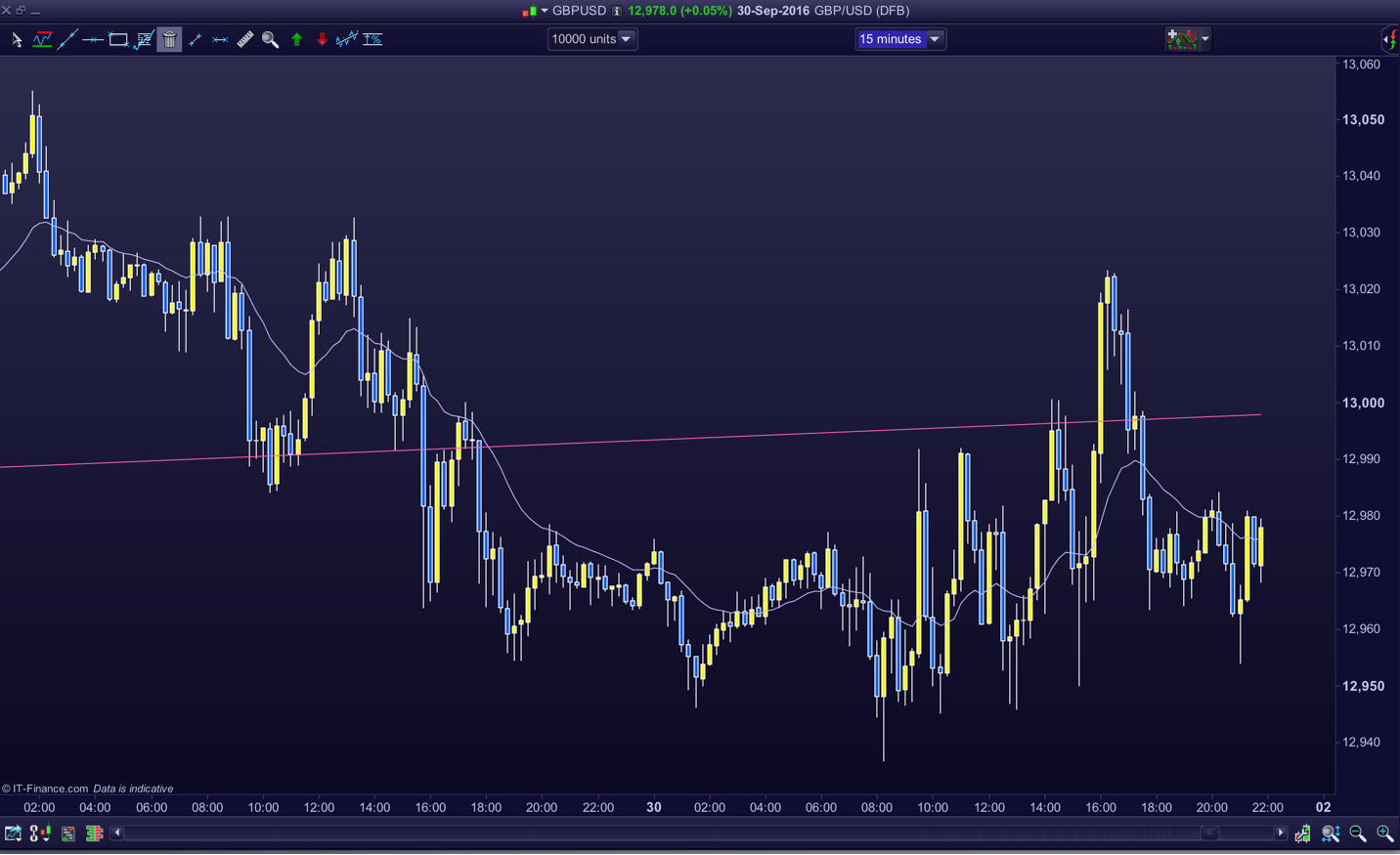Click the red down arrow sell marker
The width and height of the screenshot is (1400, 855).
tap(322, 39)
